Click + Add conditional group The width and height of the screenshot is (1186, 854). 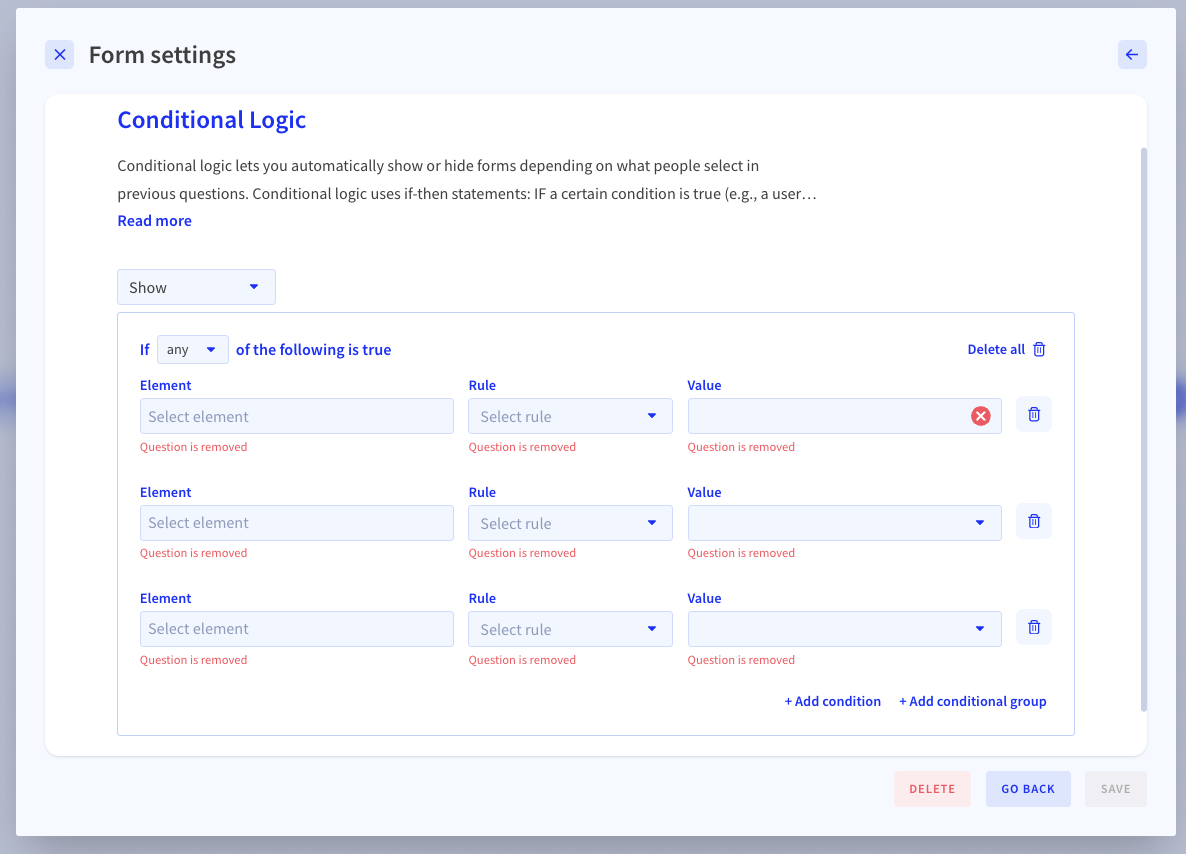972,701
